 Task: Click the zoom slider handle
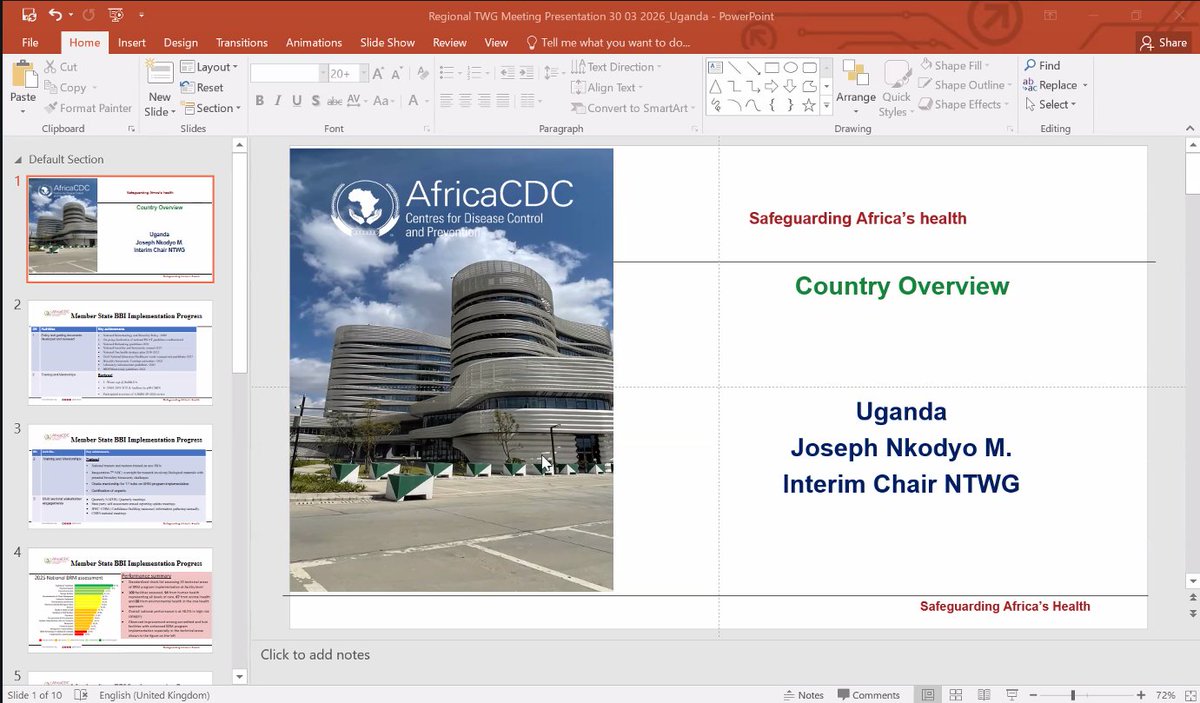tap(1073, 695)
